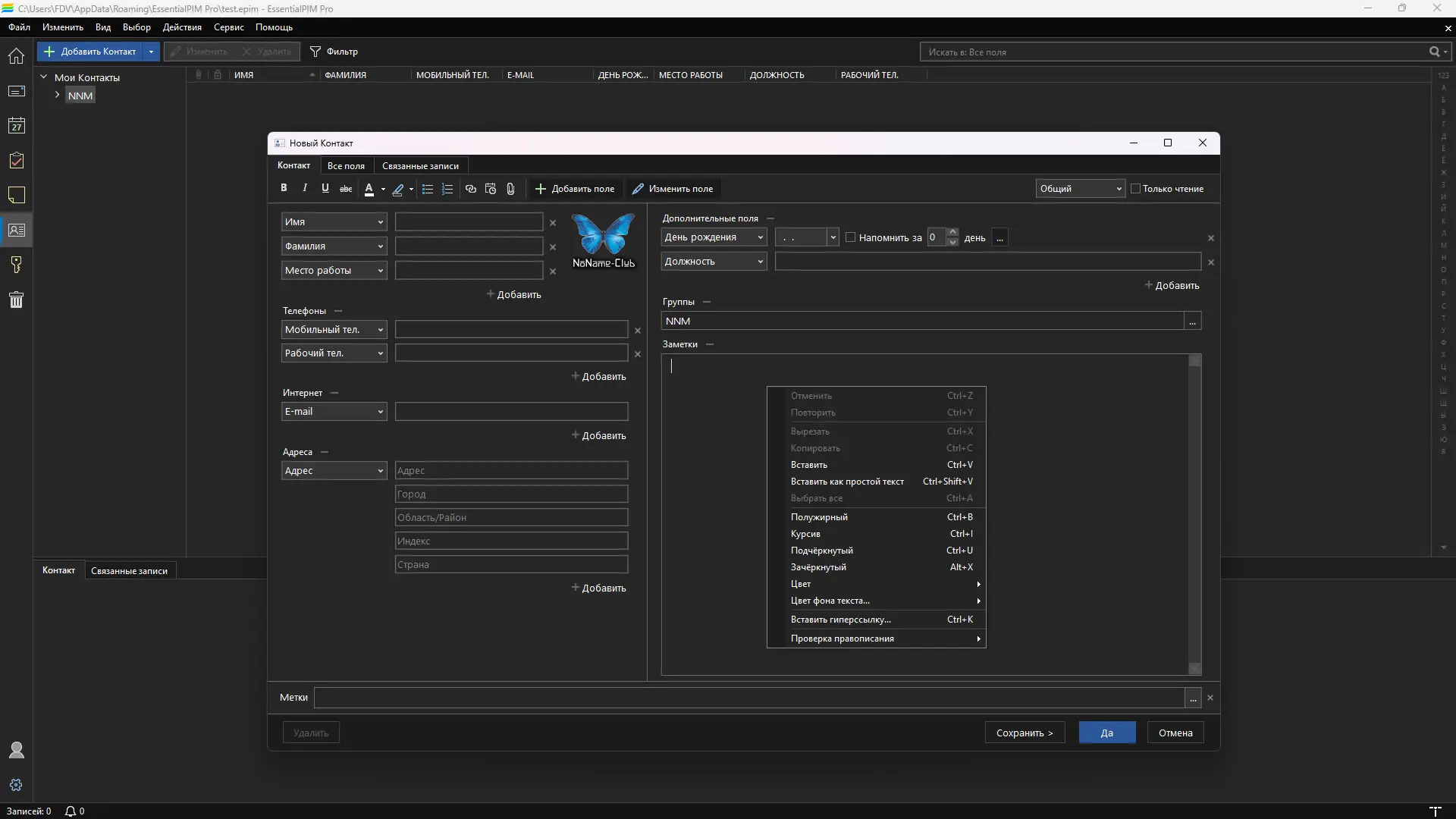The width and height of the screenshot is (1456, 819).
Task: Click the bulleted list icon
Action: coord(428,189)
